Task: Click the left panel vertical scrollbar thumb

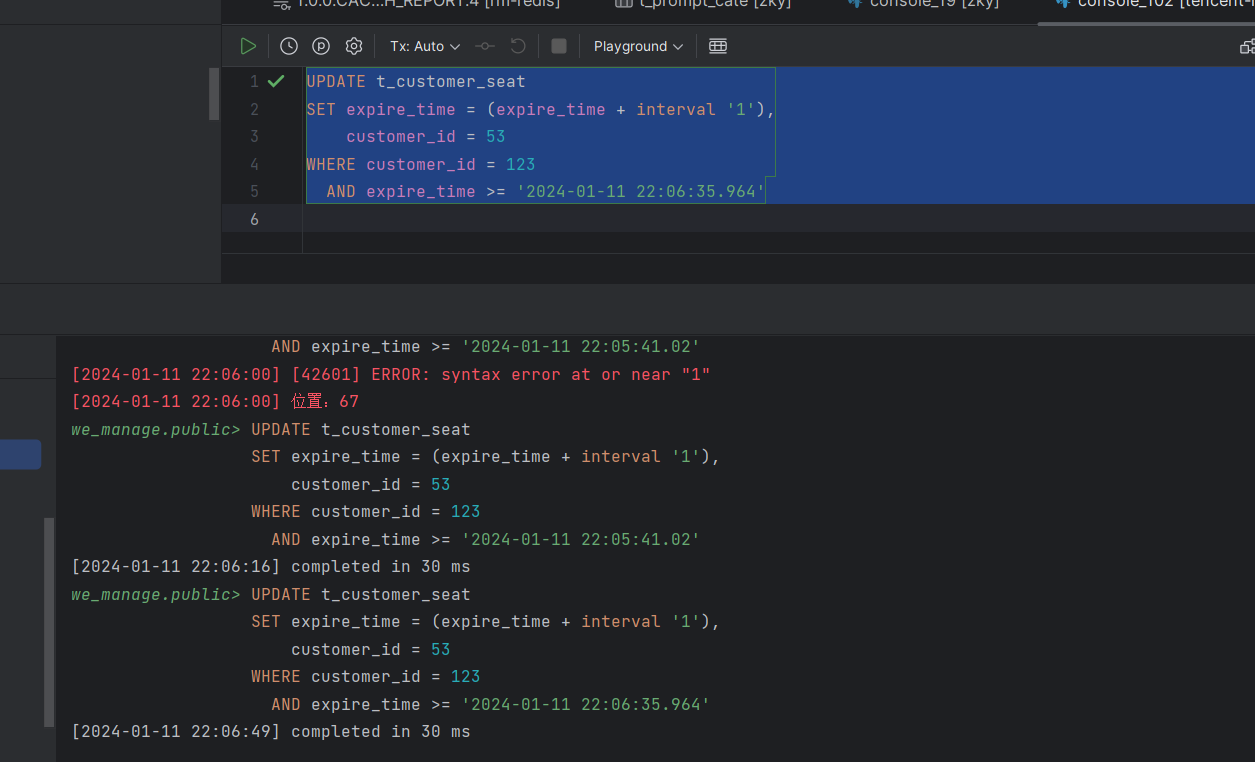Action: coord(213,94)
